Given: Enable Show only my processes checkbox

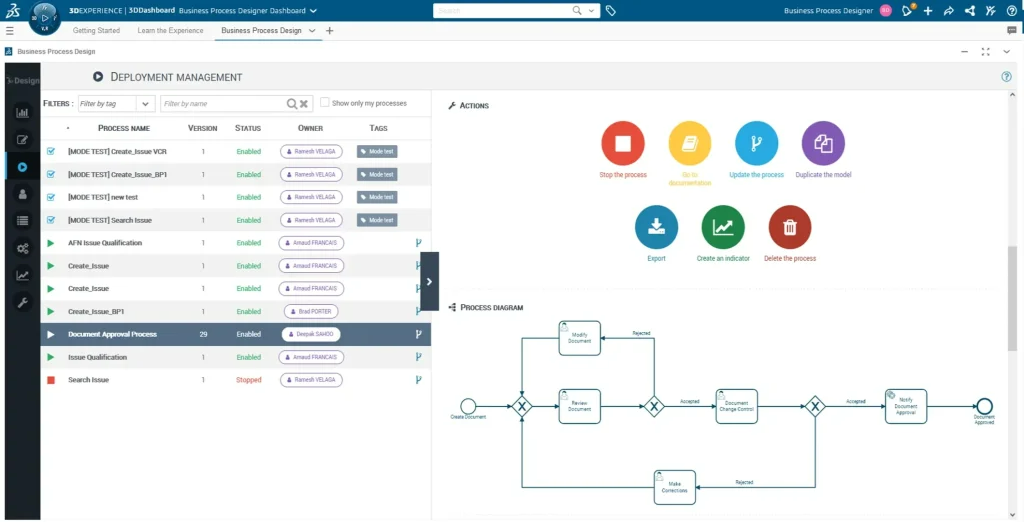Looking at the screenshot, I should [324, 103].
